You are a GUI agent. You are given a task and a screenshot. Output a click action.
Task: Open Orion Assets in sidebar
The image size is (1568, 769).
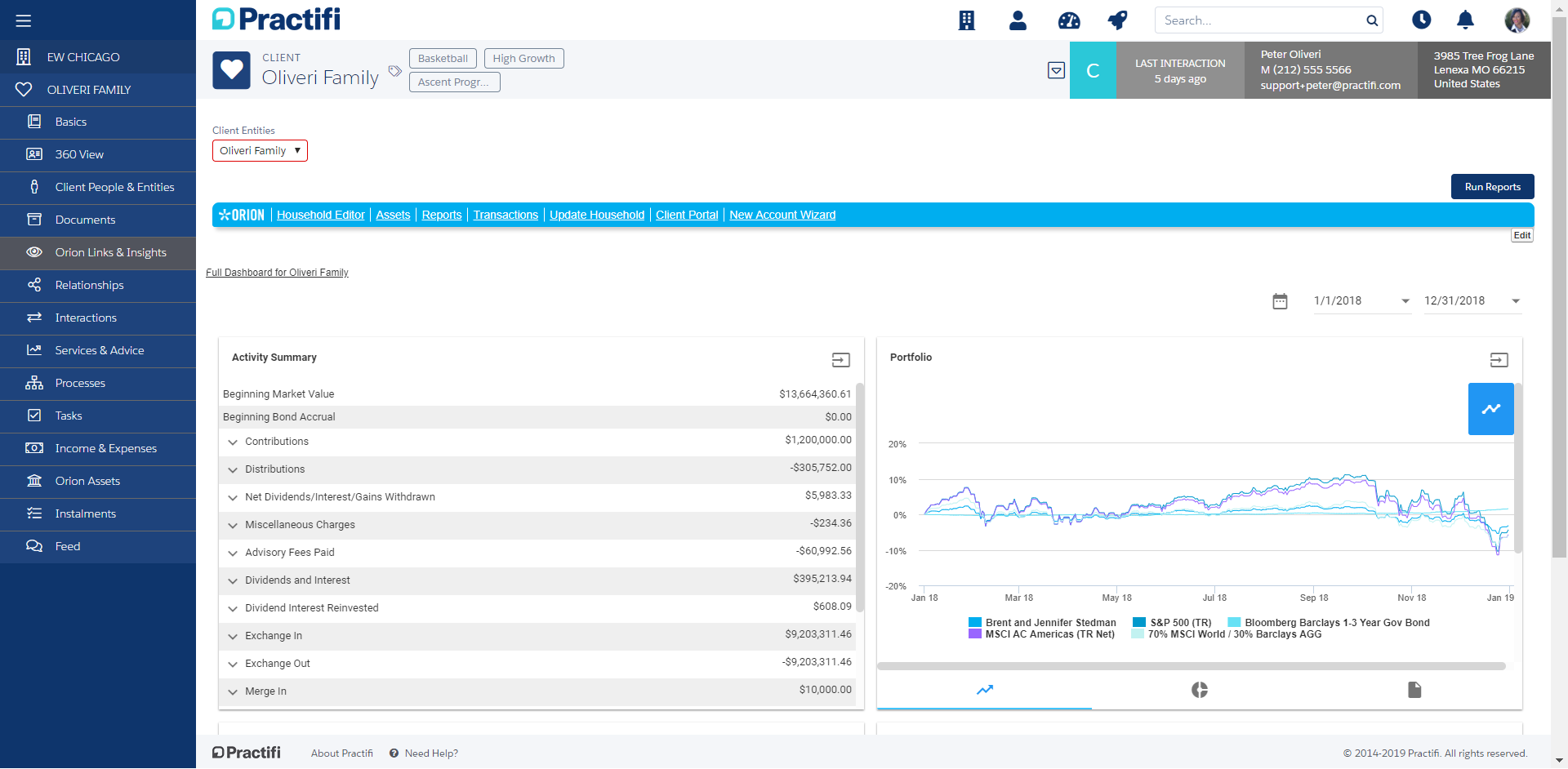tap(98, 481)
